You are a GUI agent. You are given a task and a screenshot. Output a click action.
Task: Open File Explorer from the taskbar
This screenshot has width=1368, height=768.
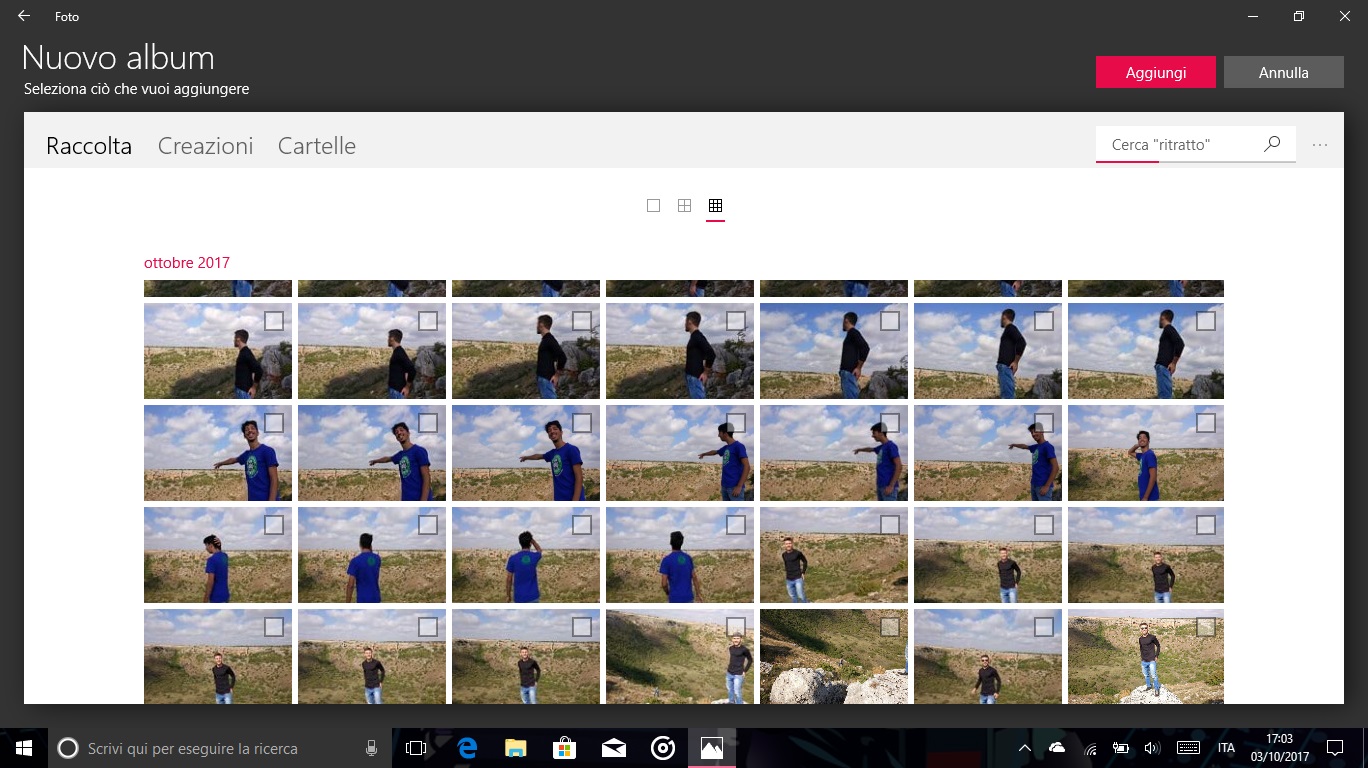click(515, 748)
